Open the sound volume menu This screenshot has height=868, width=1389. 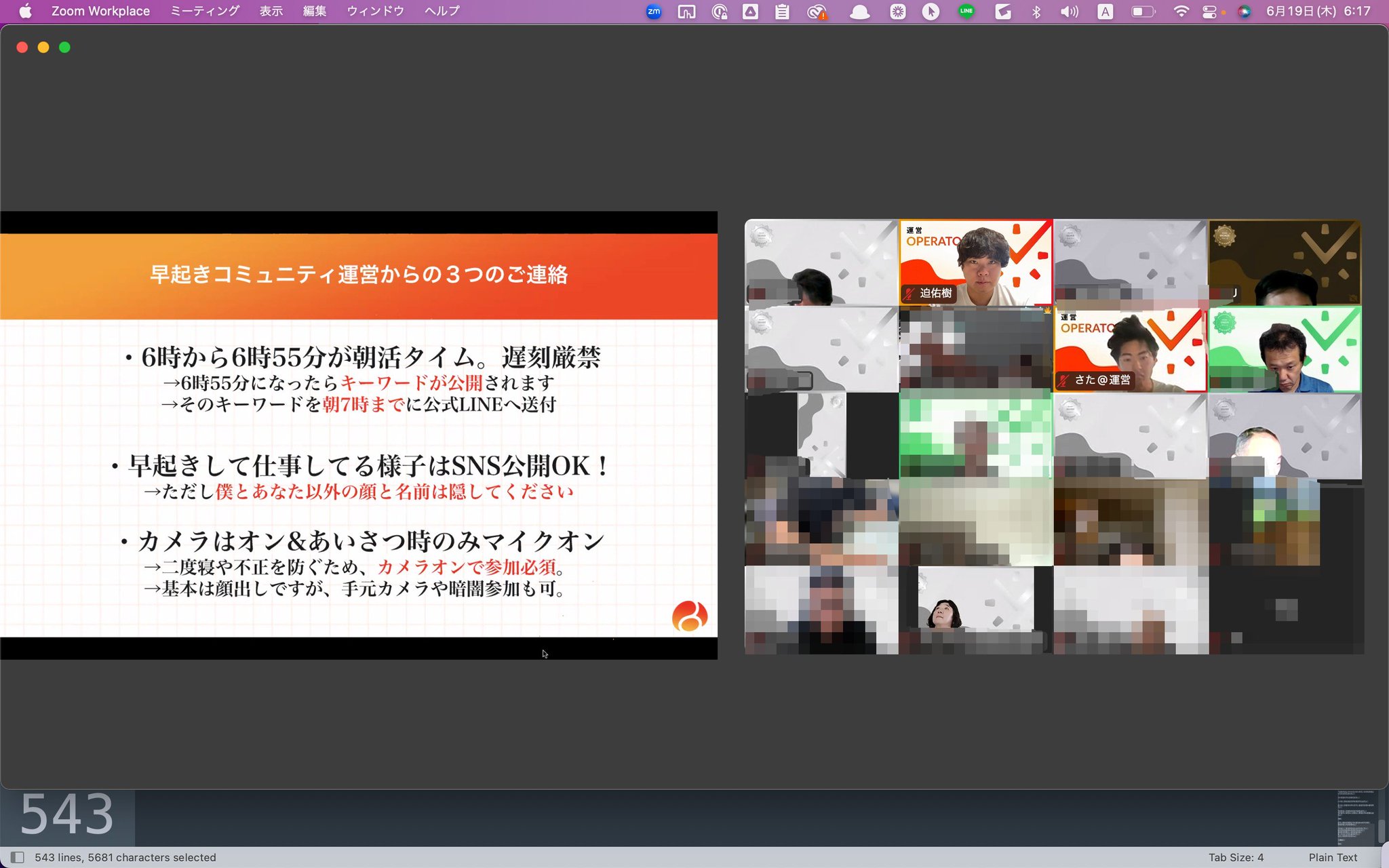[1070, 12]
